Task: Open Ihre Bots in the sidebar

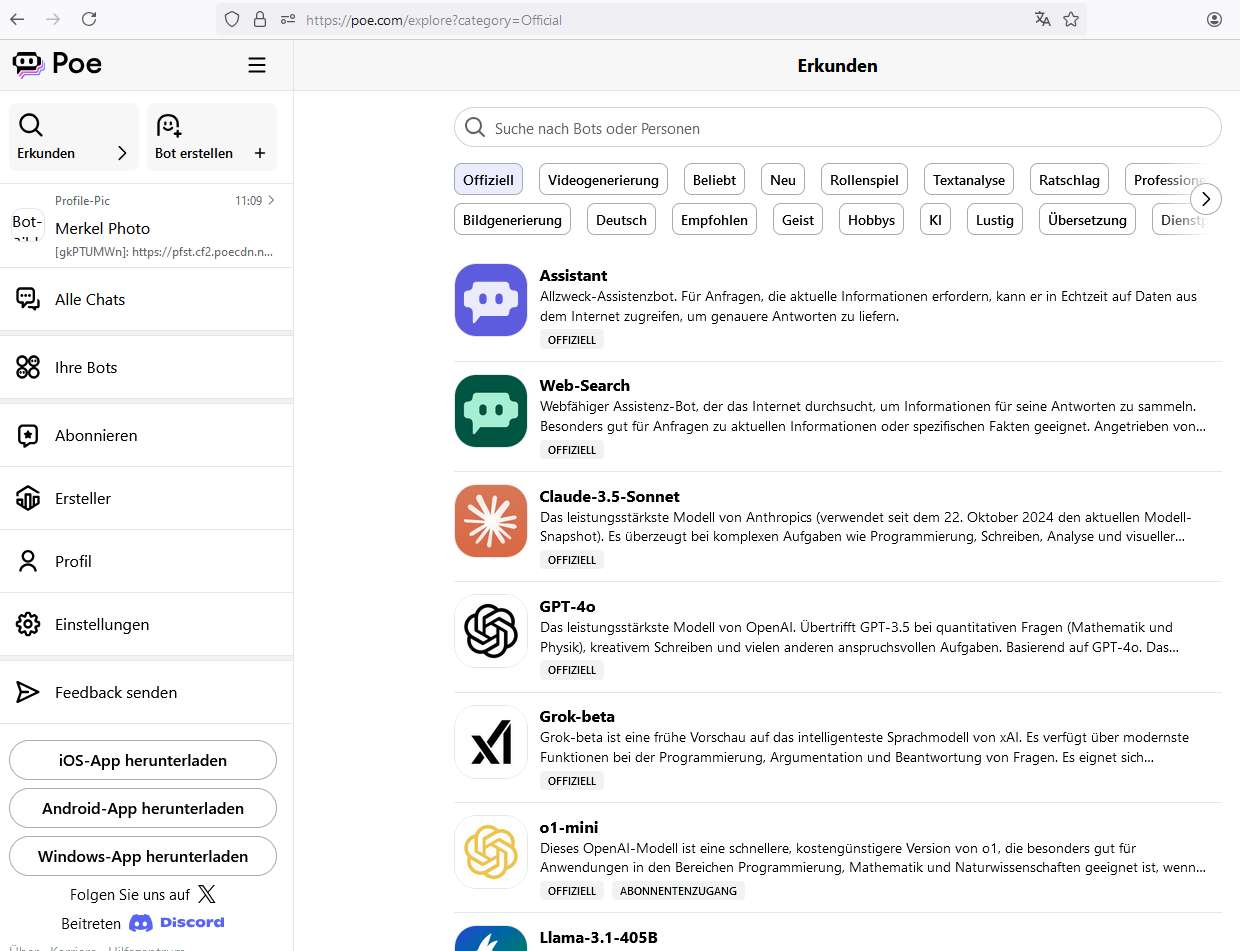Action: point(146,367)
